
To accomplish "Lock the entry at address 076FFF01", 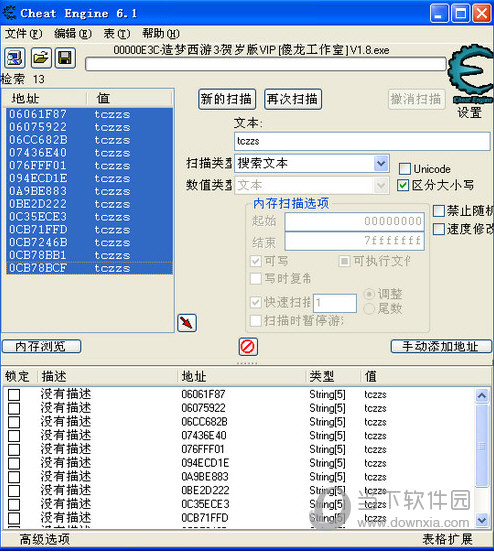I will pyautogui.click(x=14, y=450).
